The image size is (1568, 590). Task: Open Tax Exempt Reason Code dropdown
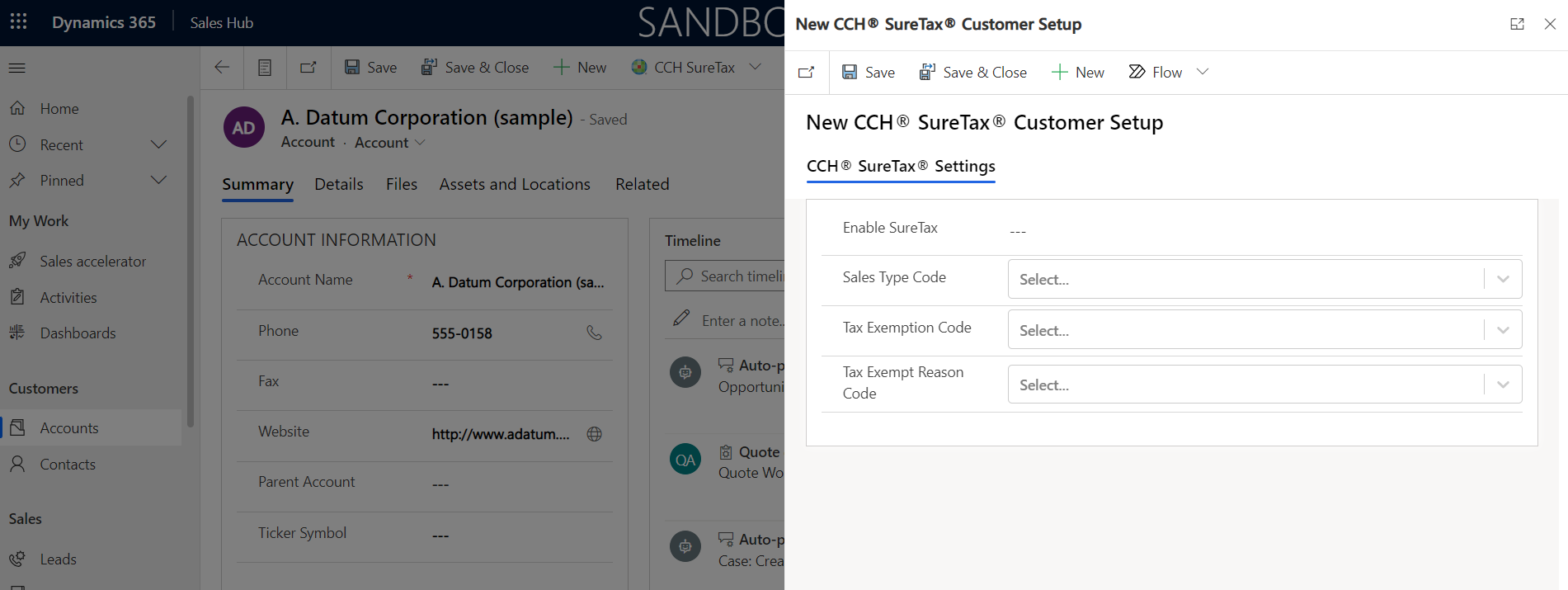pos(1264,385)
